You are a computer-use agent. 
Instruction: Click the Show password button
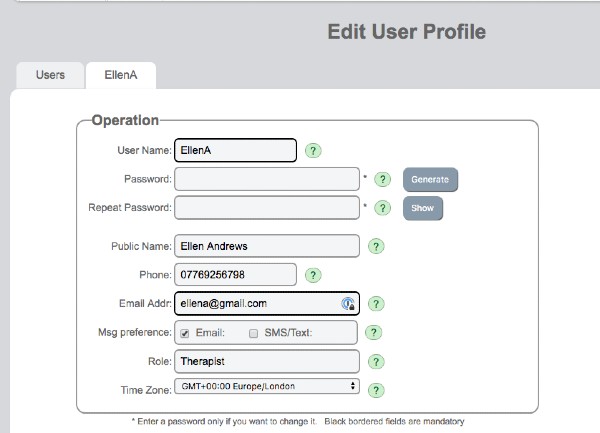click(x=423, y=208)
